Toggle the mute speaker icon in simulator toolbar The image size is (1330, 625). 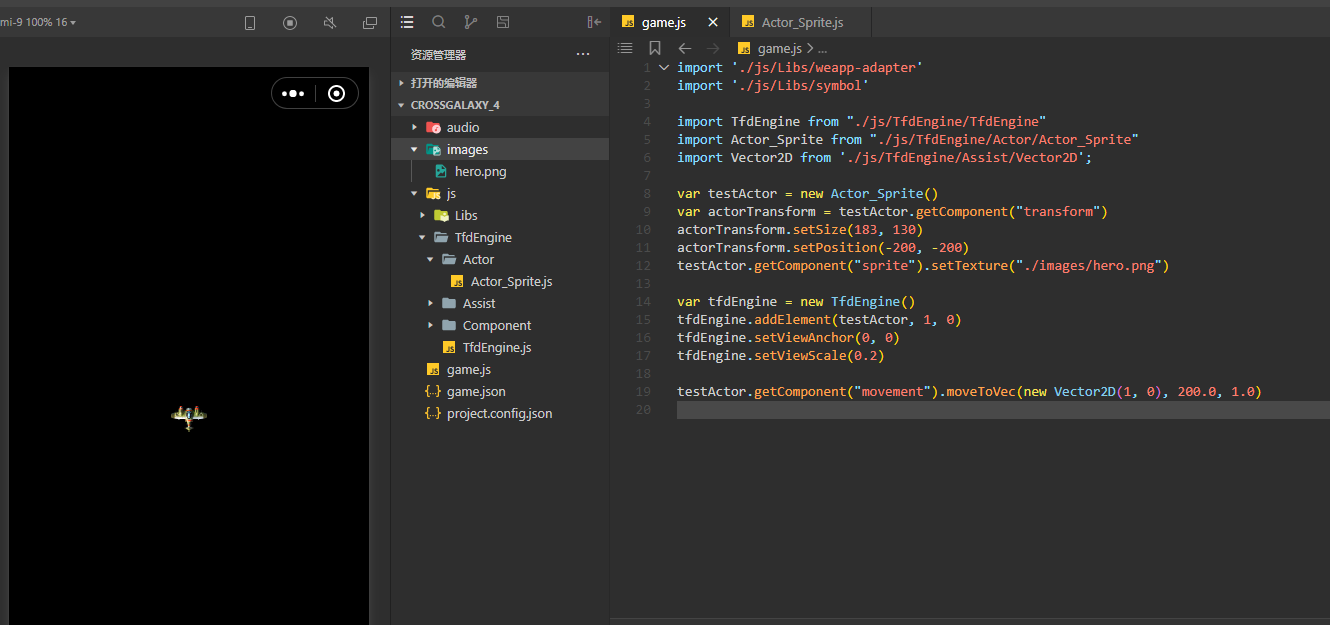point(330,22)
